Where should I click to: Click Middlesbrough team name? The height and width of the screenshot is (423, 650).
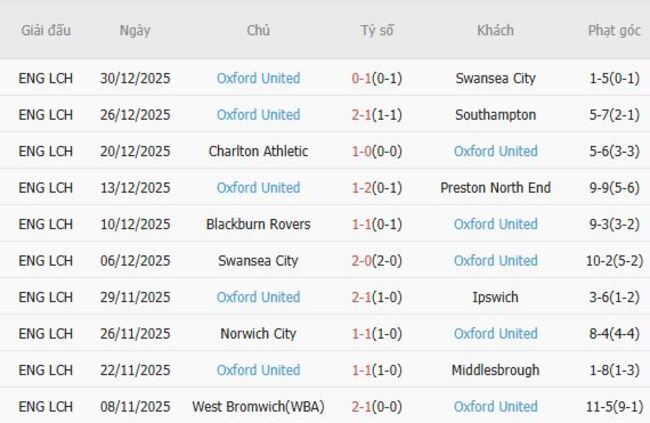pos(495,370)
